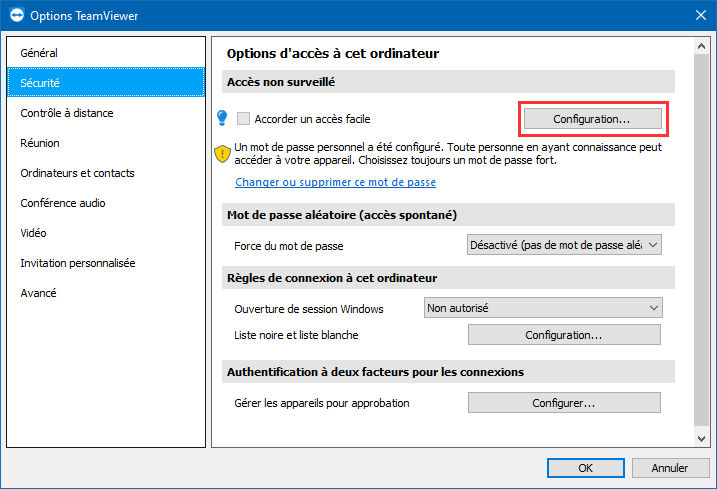Click the yellow shield warning icon
717x489 pixels.
pos(222,154)
